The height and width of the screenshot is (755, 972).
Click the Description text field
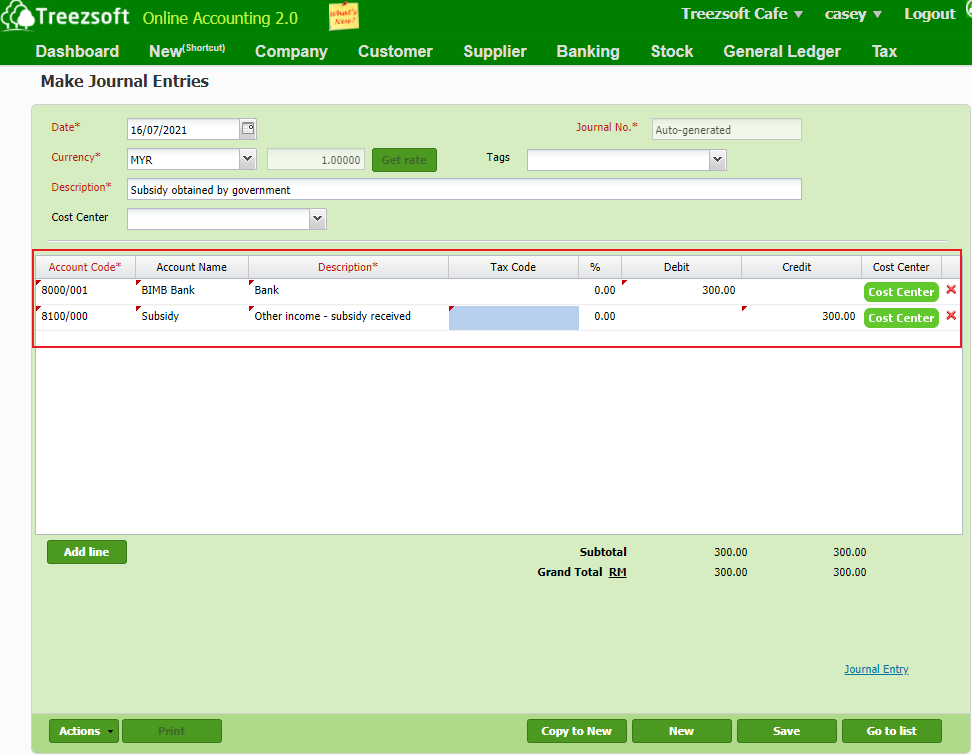click(x=464, y=189)
